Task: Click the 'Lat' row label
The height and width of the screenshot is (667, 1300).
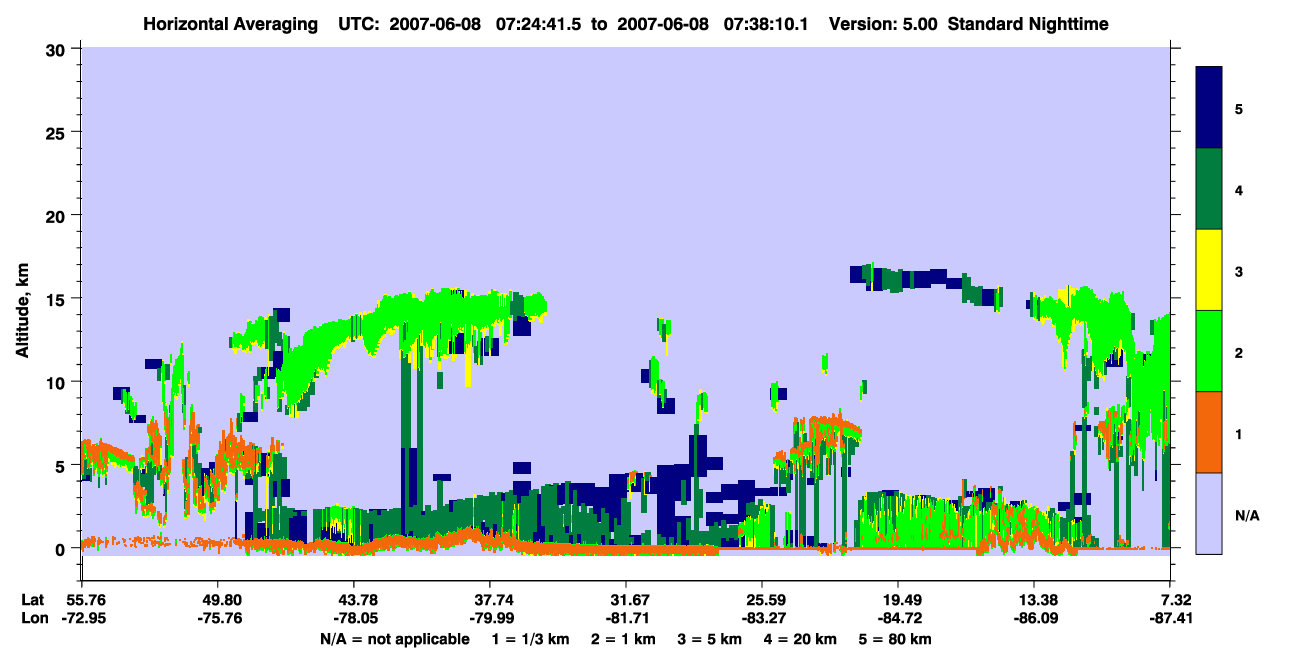Action: tap(34, 600)
